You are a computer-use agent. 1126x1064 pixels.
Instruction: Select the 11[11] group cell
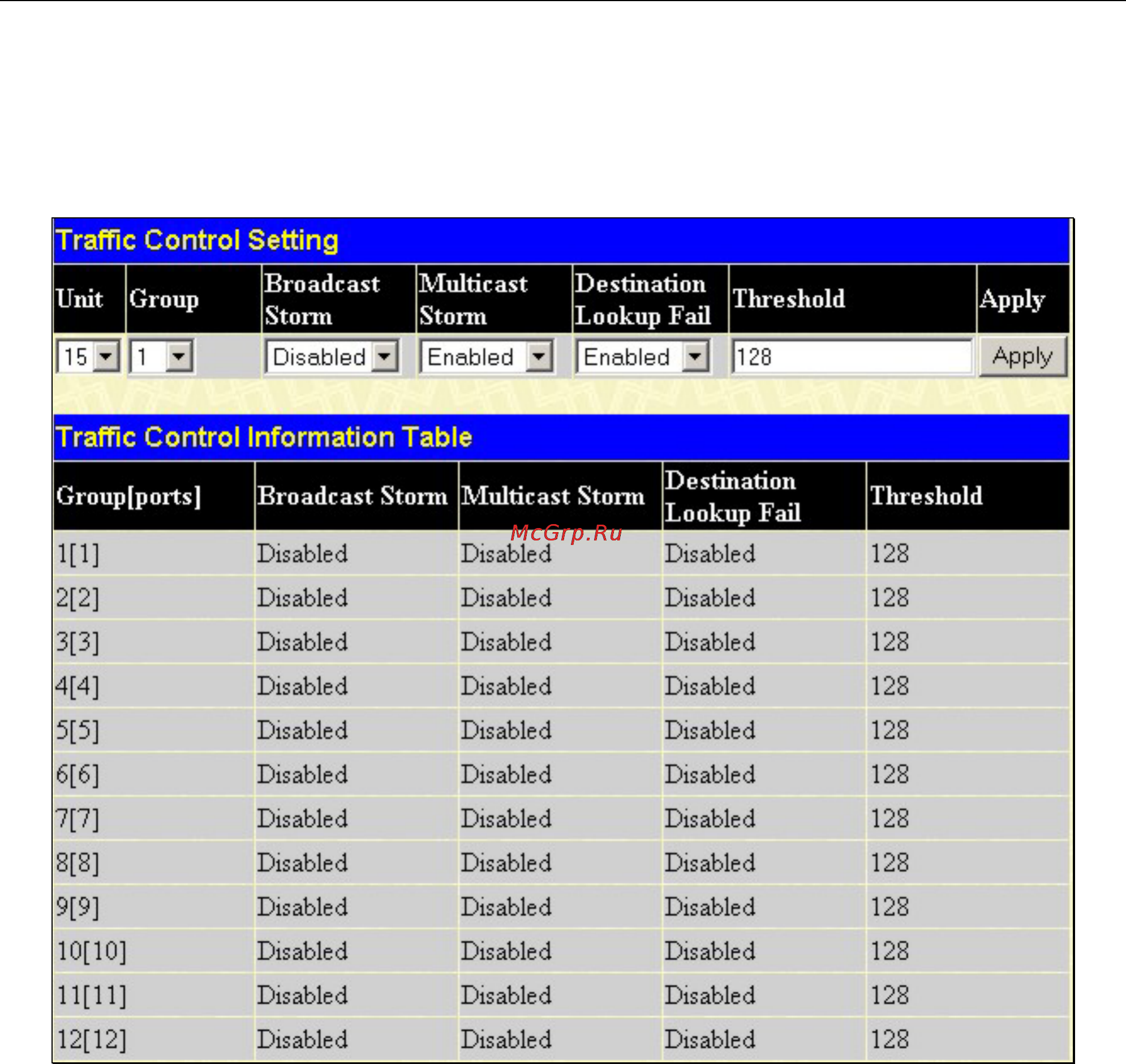tap(154, 996)
